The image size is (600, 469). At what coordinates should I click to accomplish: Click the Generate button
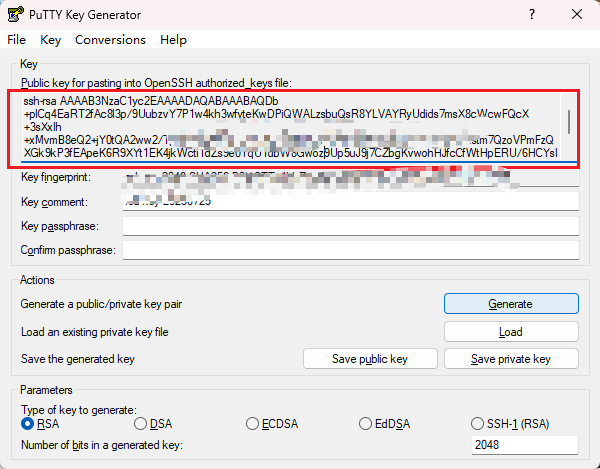point(510,303)
